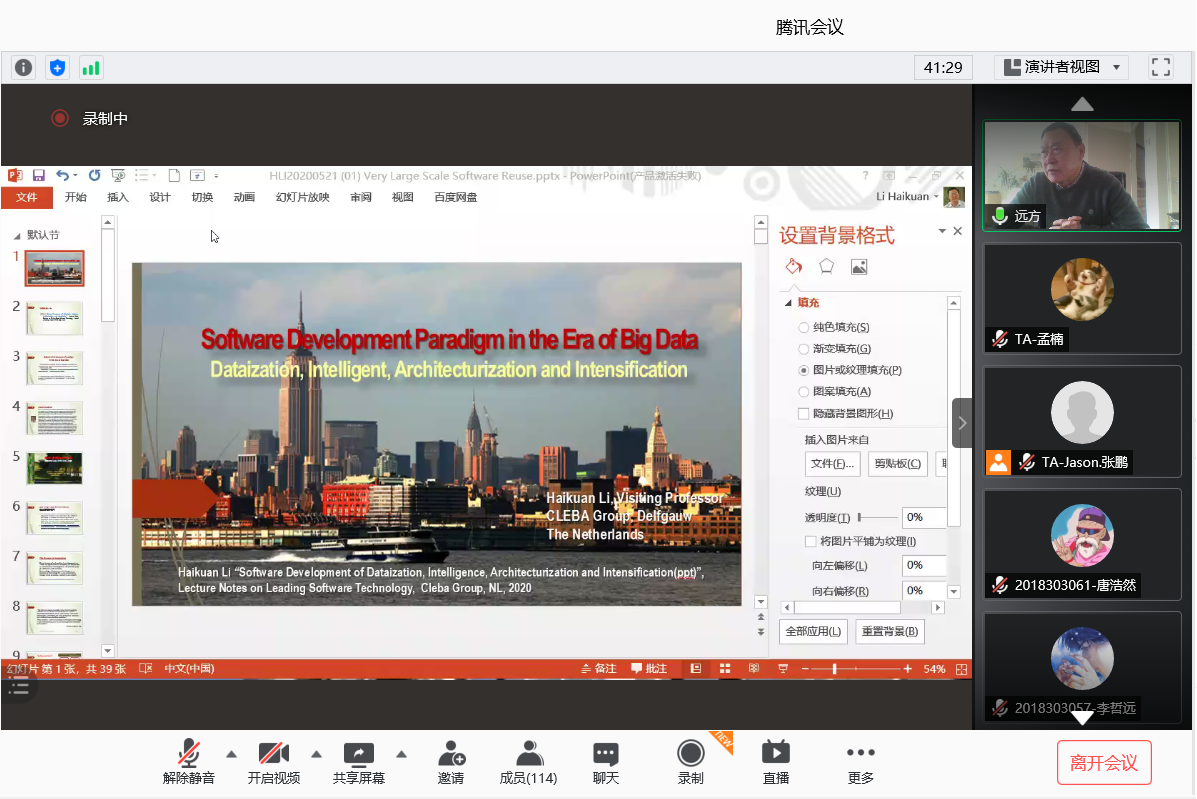Open the 设计 ribbon tab

[x=160, y=197]
